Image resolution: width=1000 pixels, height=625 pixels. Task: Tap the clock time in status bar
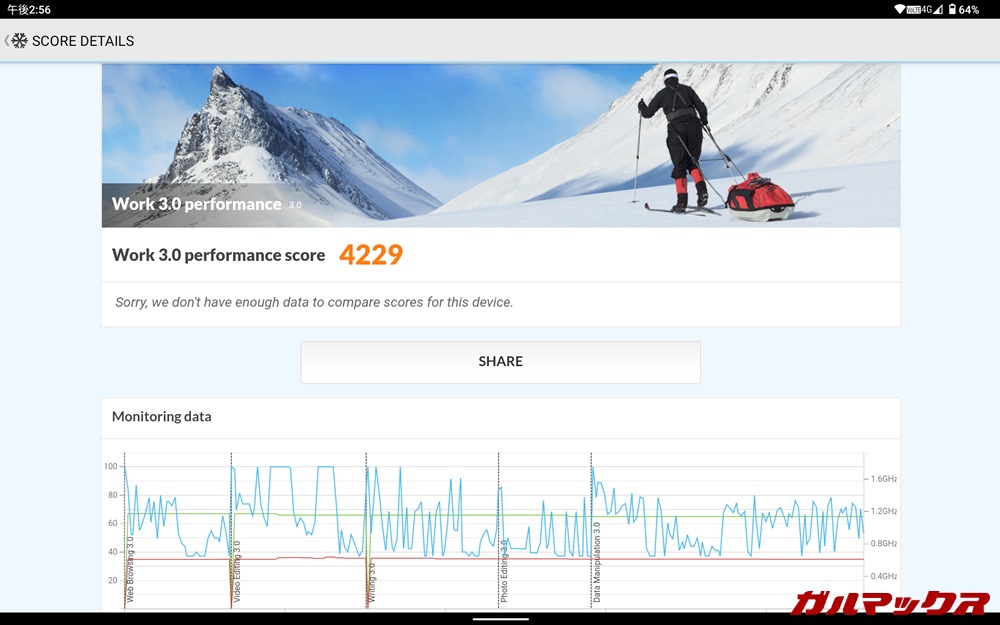pos(29,9)
